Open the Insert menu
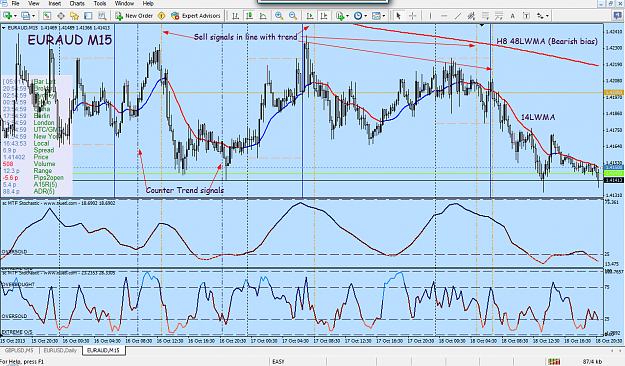Viewport: 625px width, 366px height. click(x=55, y=4)
